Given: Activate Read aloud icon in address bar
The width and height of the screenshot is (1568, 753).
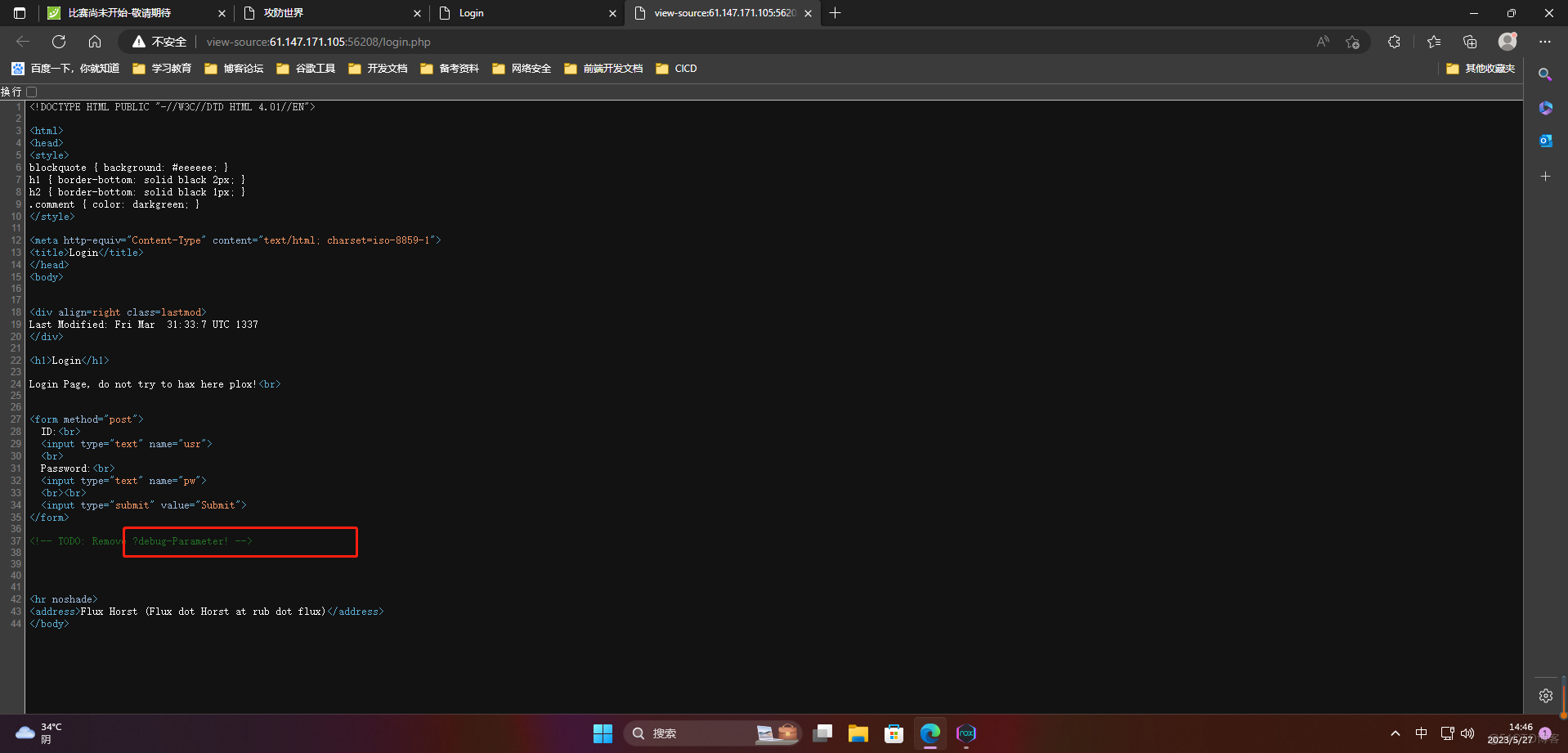Looking at the screenshot, I should coord(1323,42).
